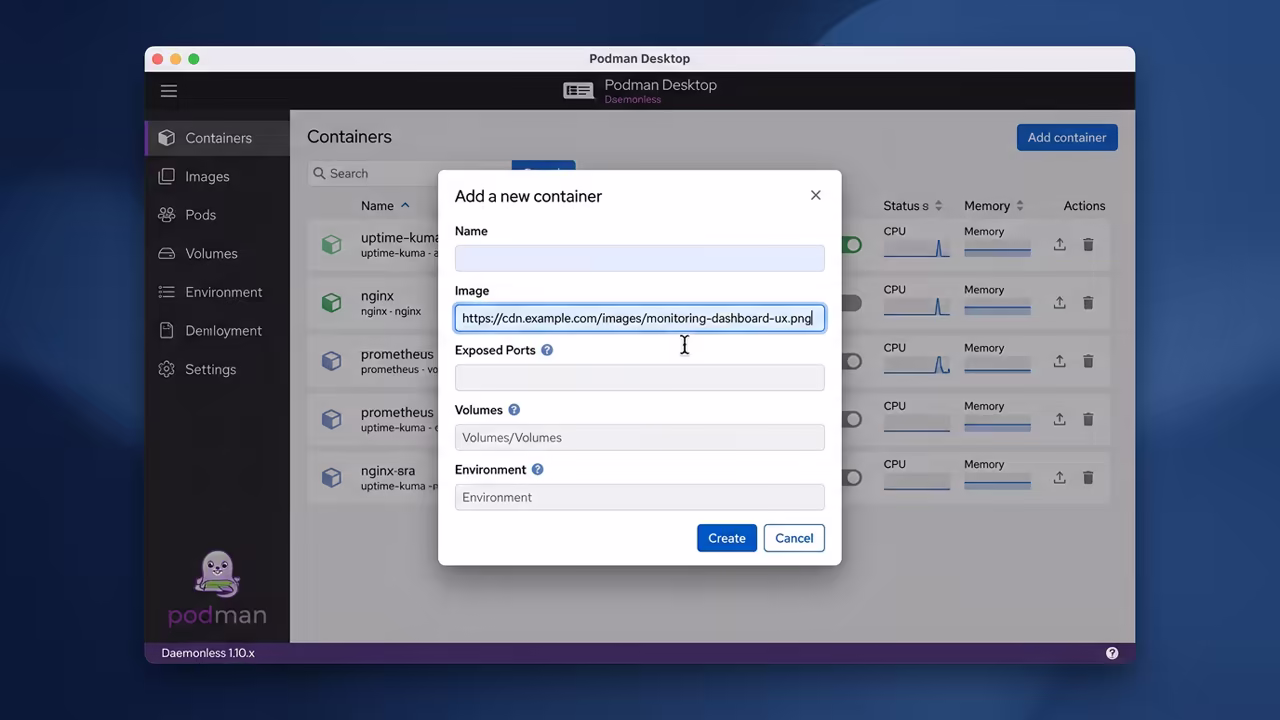Open the Pods section in sidebar

click(x=218, y=215)
